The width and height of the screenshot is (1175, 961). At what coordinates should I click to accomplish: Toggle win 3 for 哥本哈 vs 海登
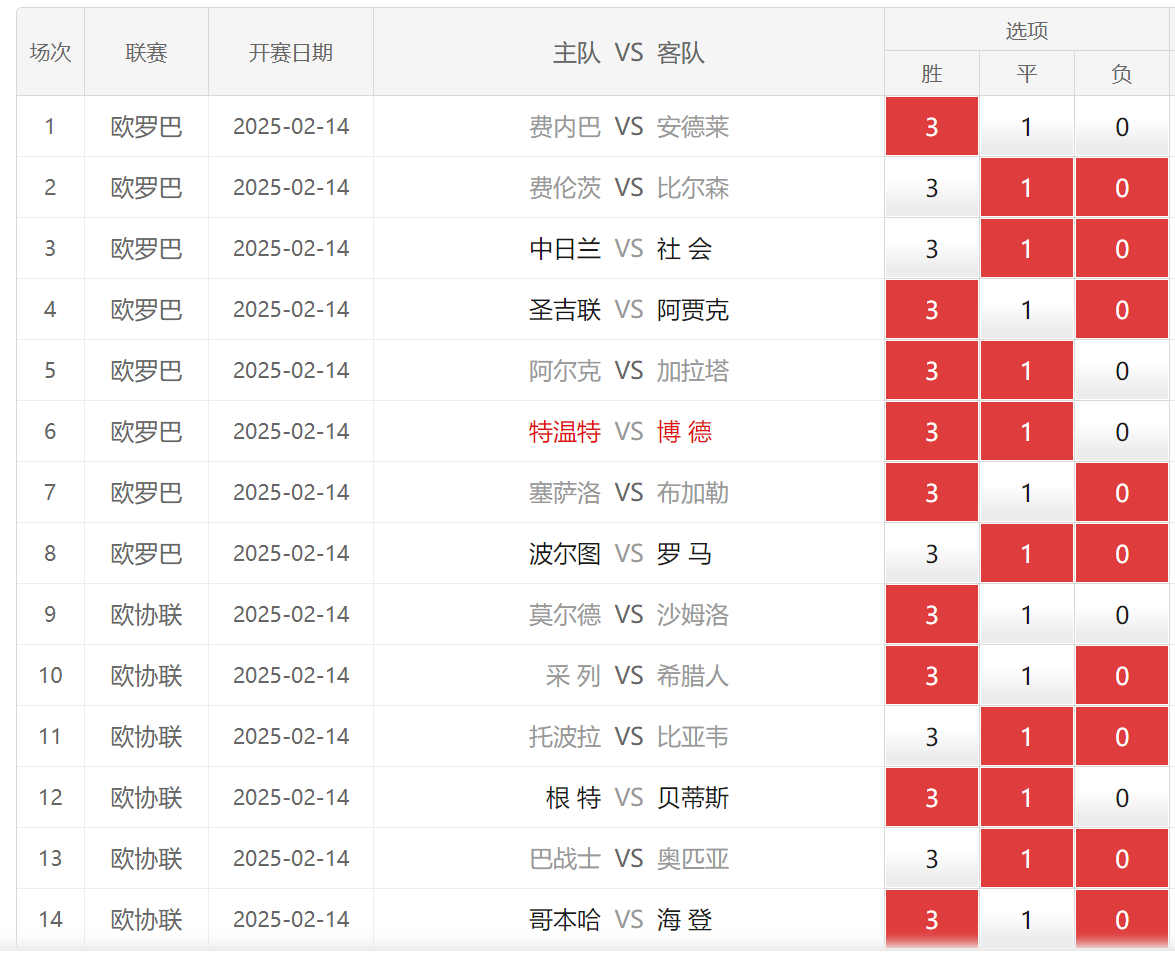(x=931, y=919)
